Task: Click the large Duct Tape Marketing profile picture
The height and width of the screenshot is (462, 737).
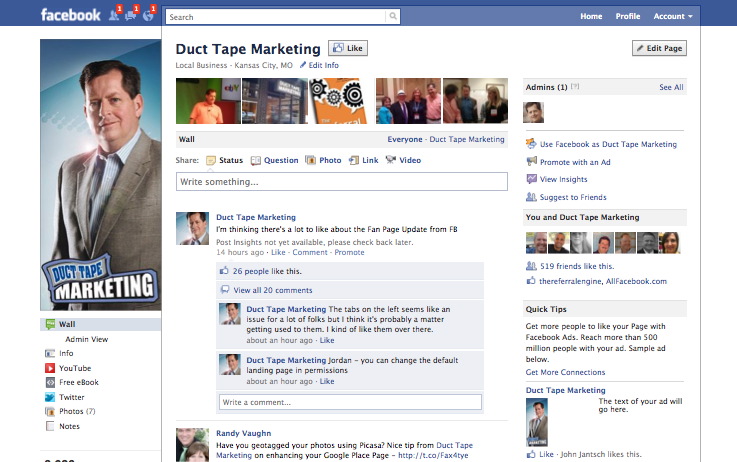Action: tap(101, 175)
